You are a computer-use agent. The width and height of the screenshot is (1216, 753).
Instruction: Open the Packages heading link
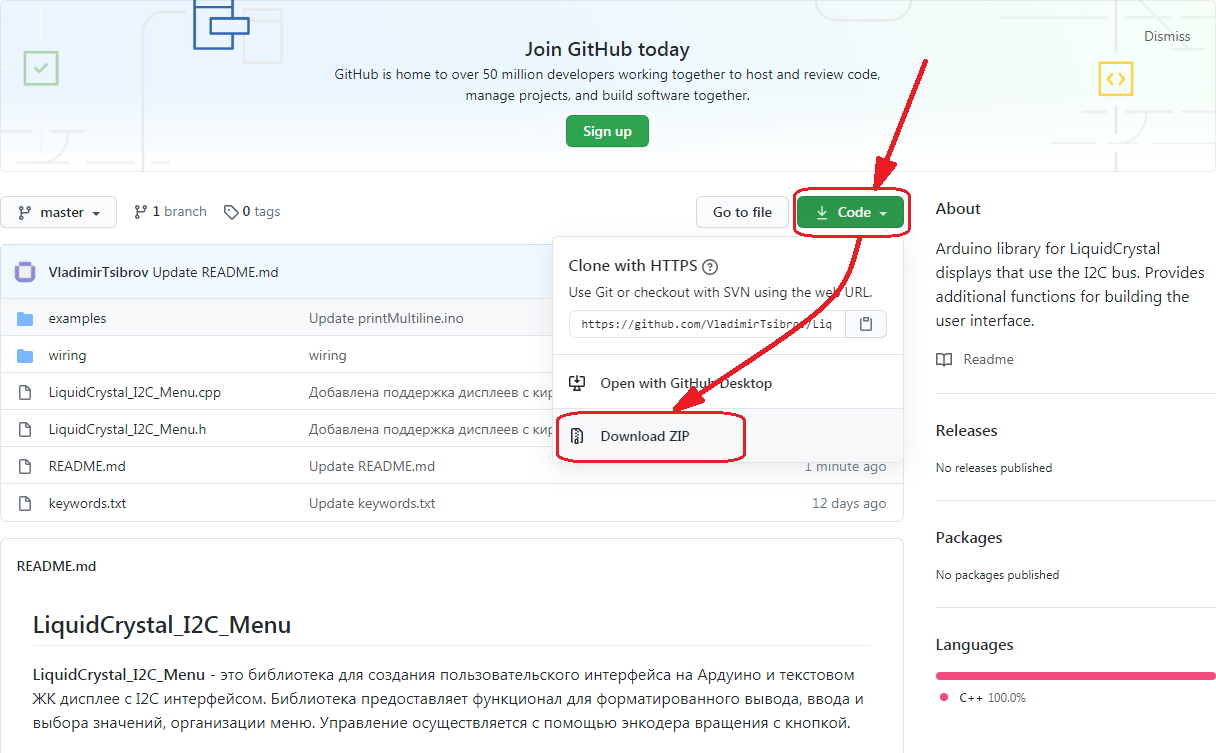969,537
